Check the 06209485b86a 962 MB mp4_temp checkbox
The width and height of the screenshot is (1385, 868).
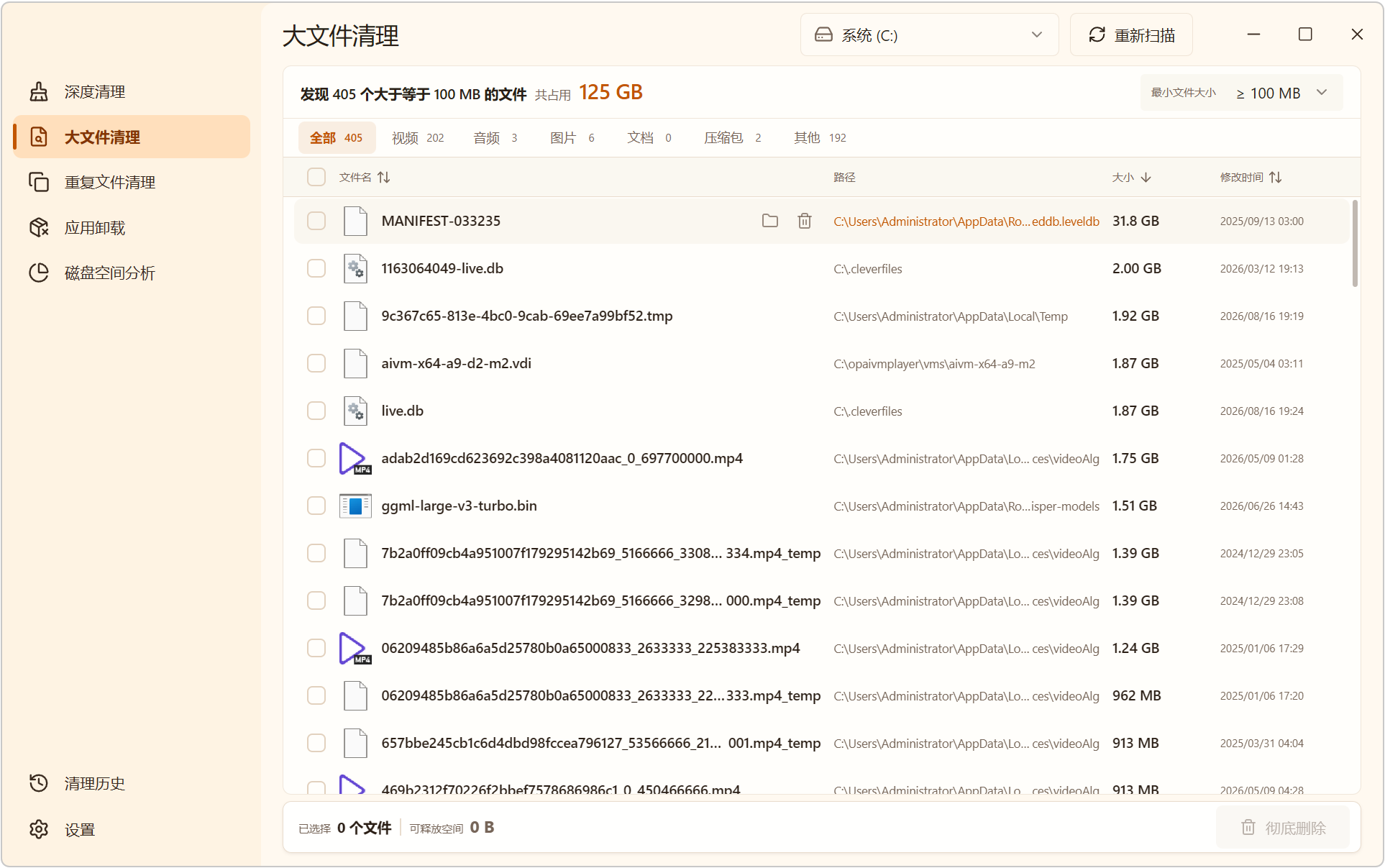(316, 695)
